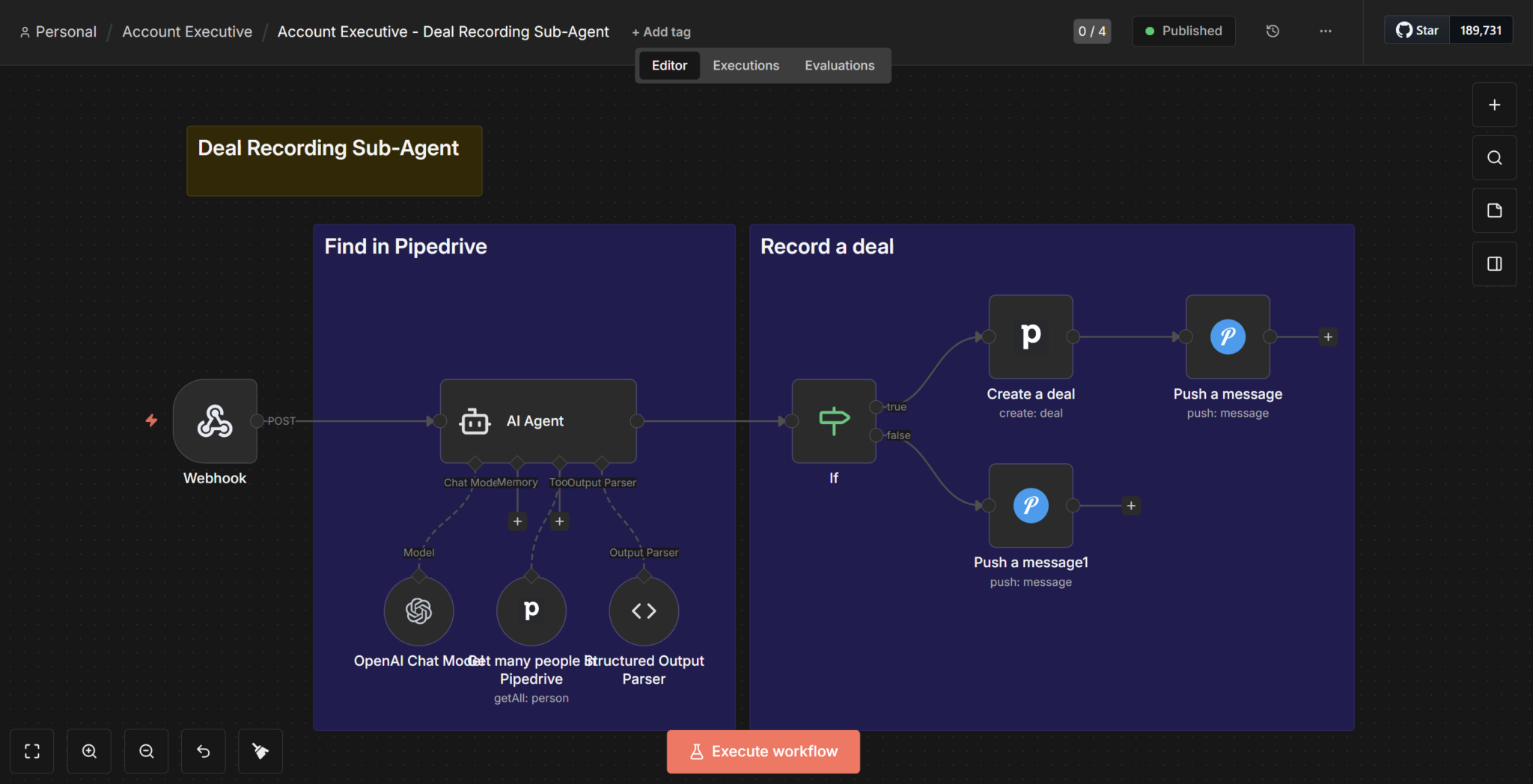Open the three-dot workflow options menu
This screenshot has width=1533, height=784.
click(x=1326, y=31)
